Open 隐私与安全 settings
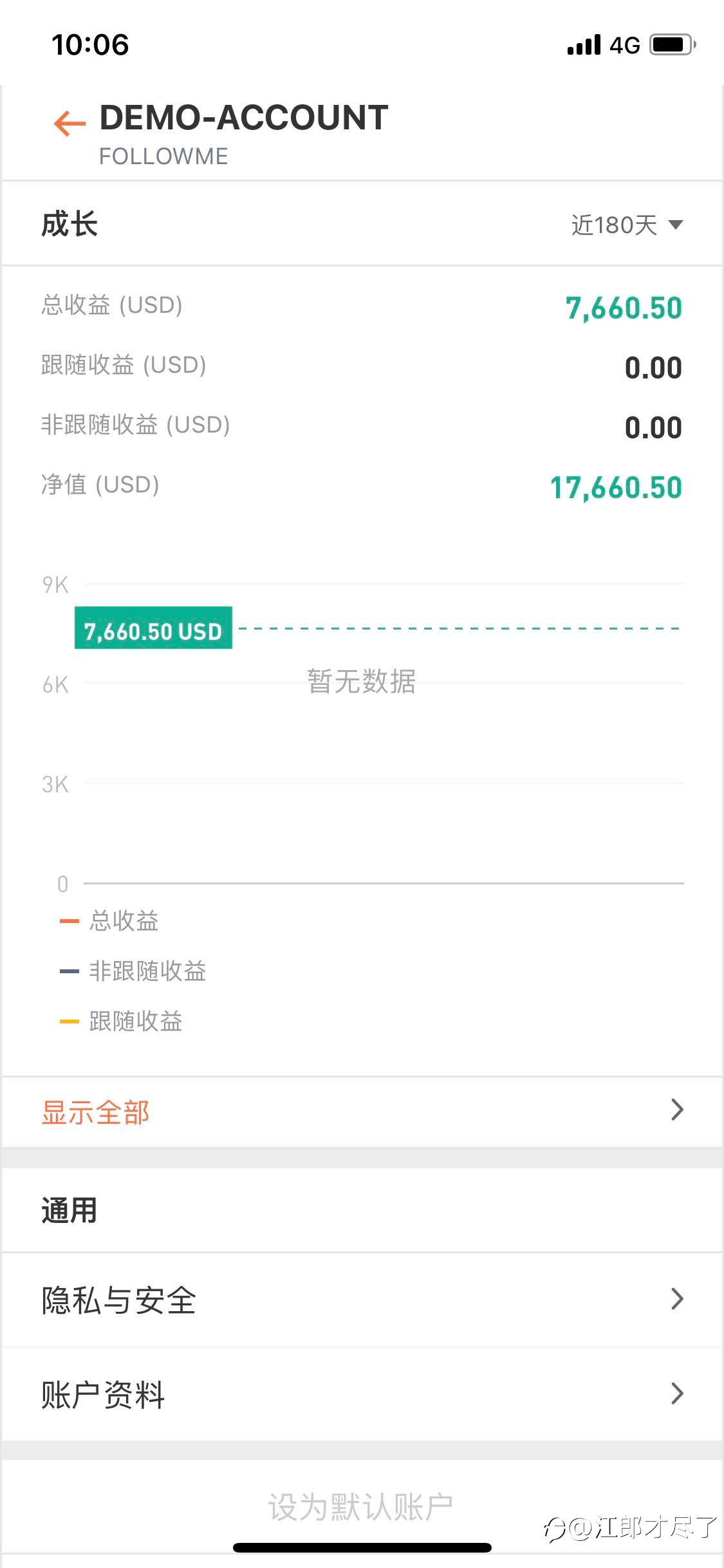This screenshot has width=724, height=1568. pos(362,1300)
